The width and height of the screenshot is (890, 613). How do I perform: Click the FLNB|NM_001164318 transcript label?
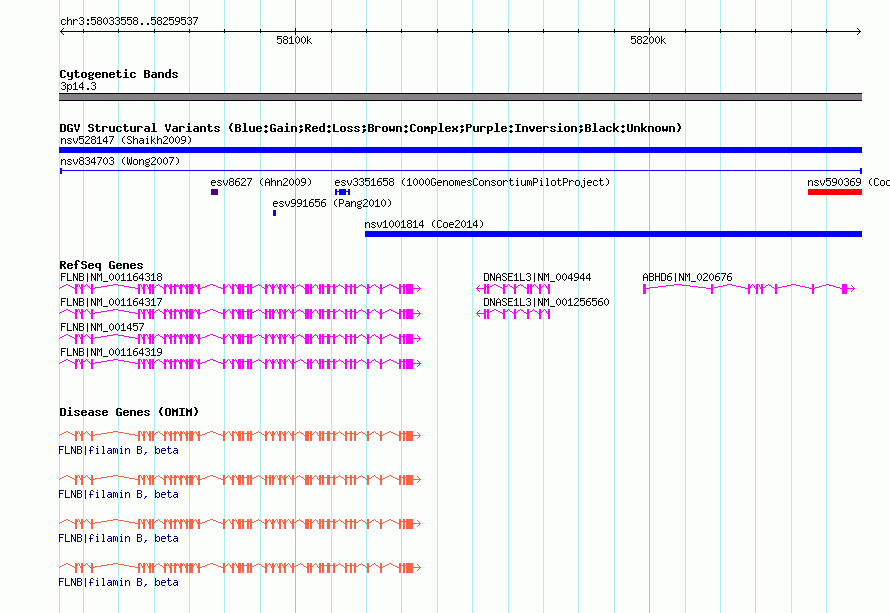point(111,277)
